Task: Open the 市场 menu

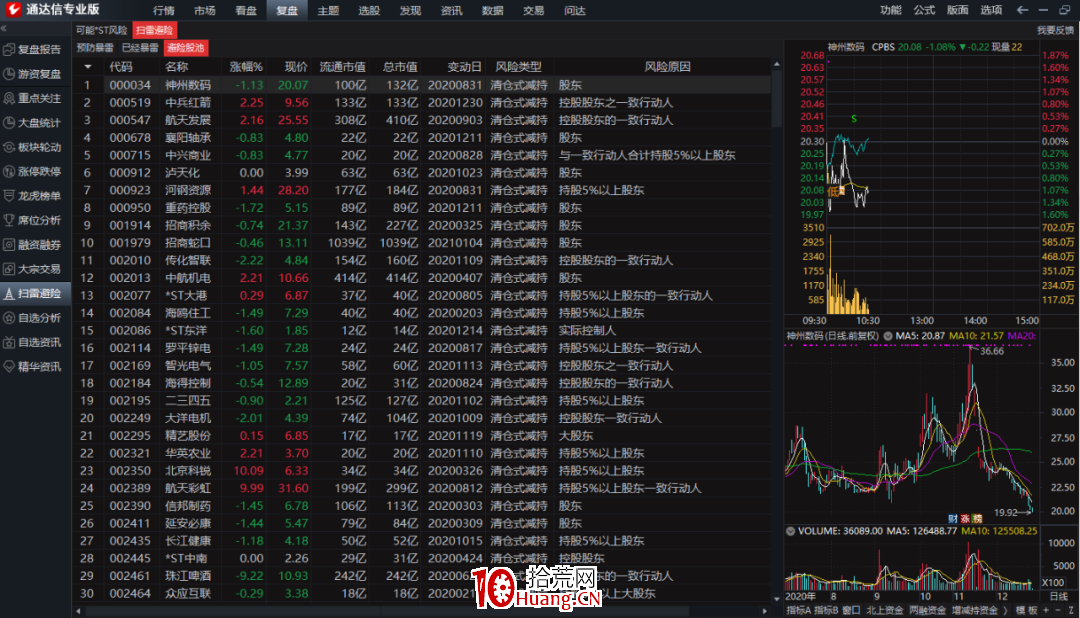Action: [205, 10]
